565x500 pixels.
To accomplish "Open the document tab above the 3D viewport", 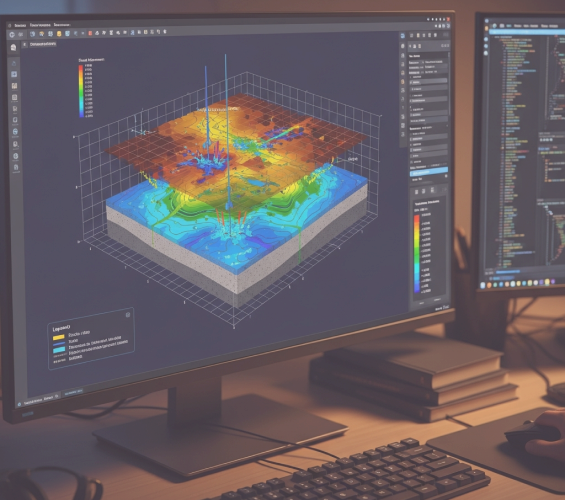I will click(x=43, y=44).
